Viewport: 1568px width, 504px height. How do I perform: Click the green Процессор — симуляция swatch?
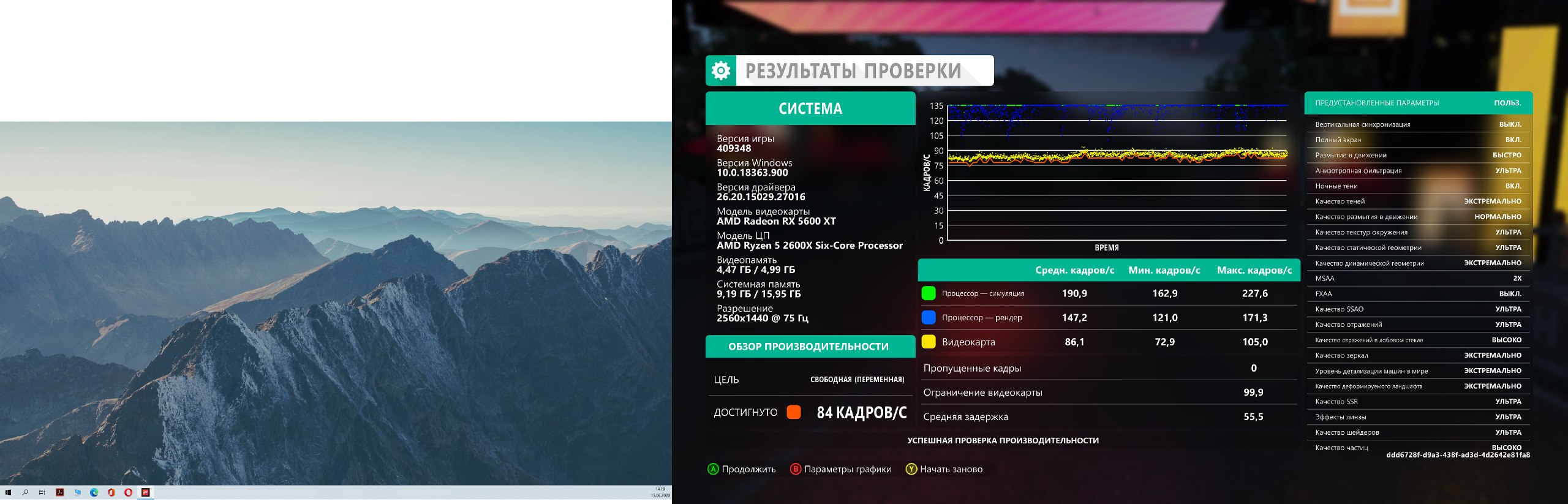[x=929, y=293]
